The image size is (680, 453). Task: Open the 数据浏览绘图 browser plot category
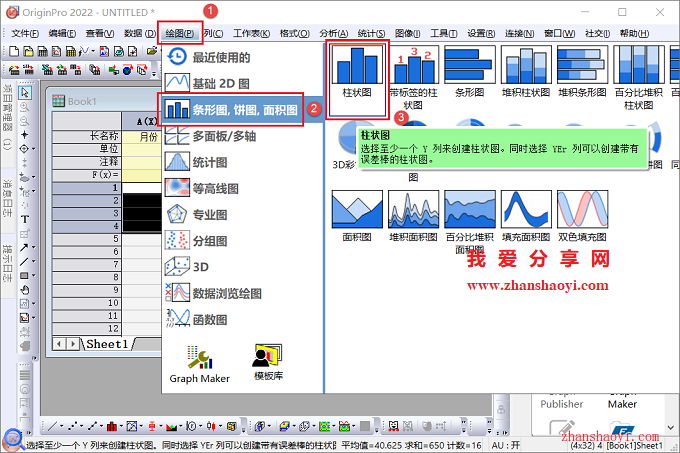click(x=242, y=293)
